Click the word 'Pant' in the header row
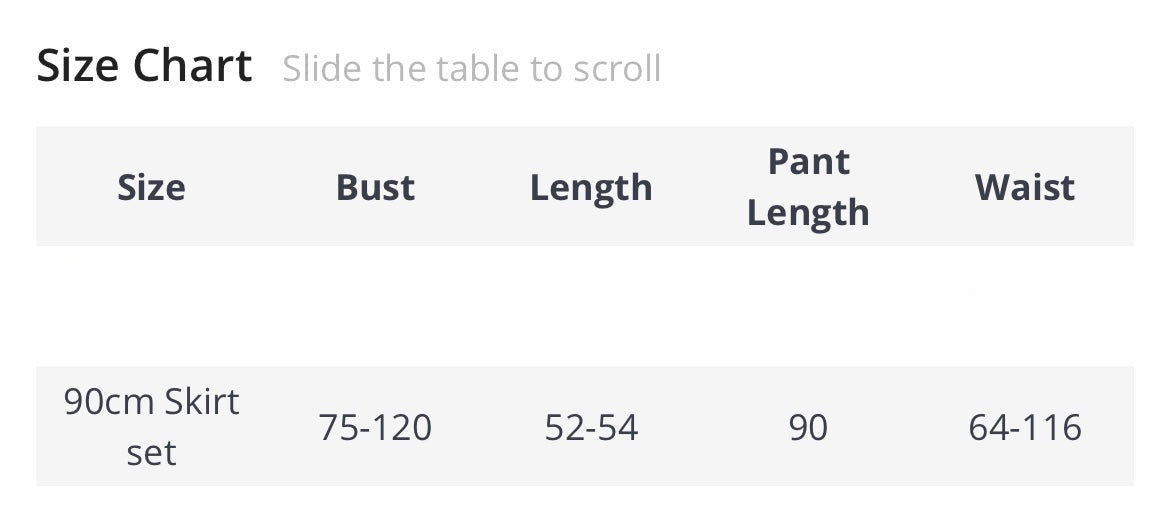The width and height of the screenshot is (1170, 507). (x=808, y=162)
